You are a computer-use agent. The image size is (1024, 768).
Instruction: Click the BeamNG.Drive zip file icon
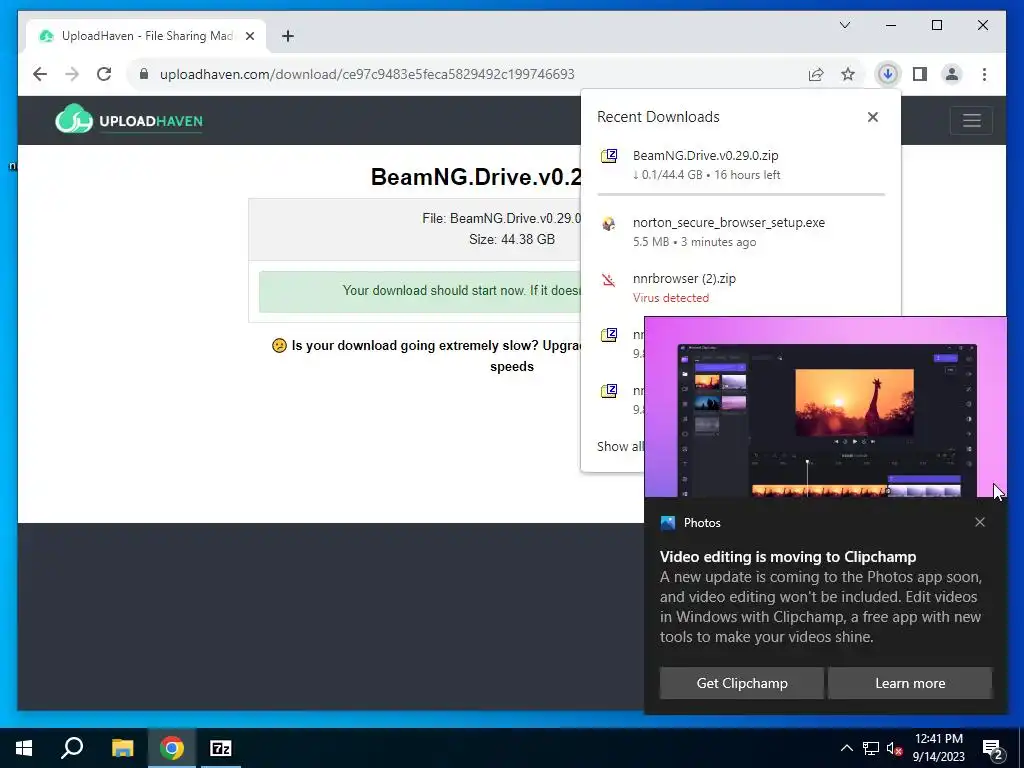click(x=609, y=156)
